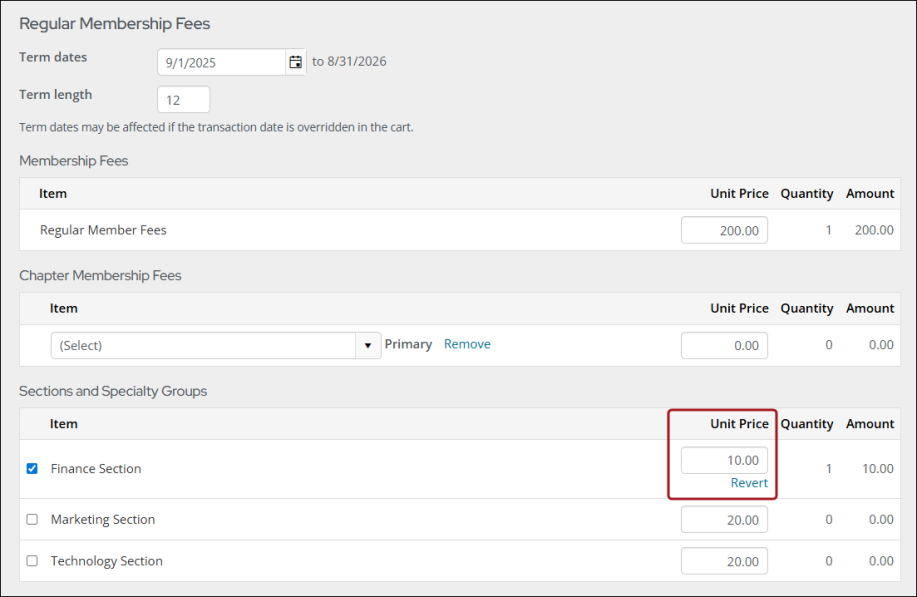917x597 pixels.
Task: Open the Term dates calendar picker
Action: point(295,62)
